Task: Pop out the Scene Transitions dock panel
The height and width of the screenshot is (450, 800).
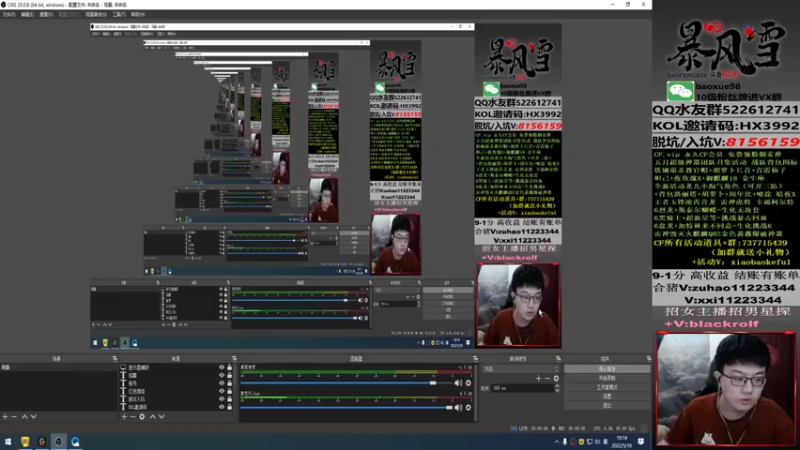Action: pos(558,359)
